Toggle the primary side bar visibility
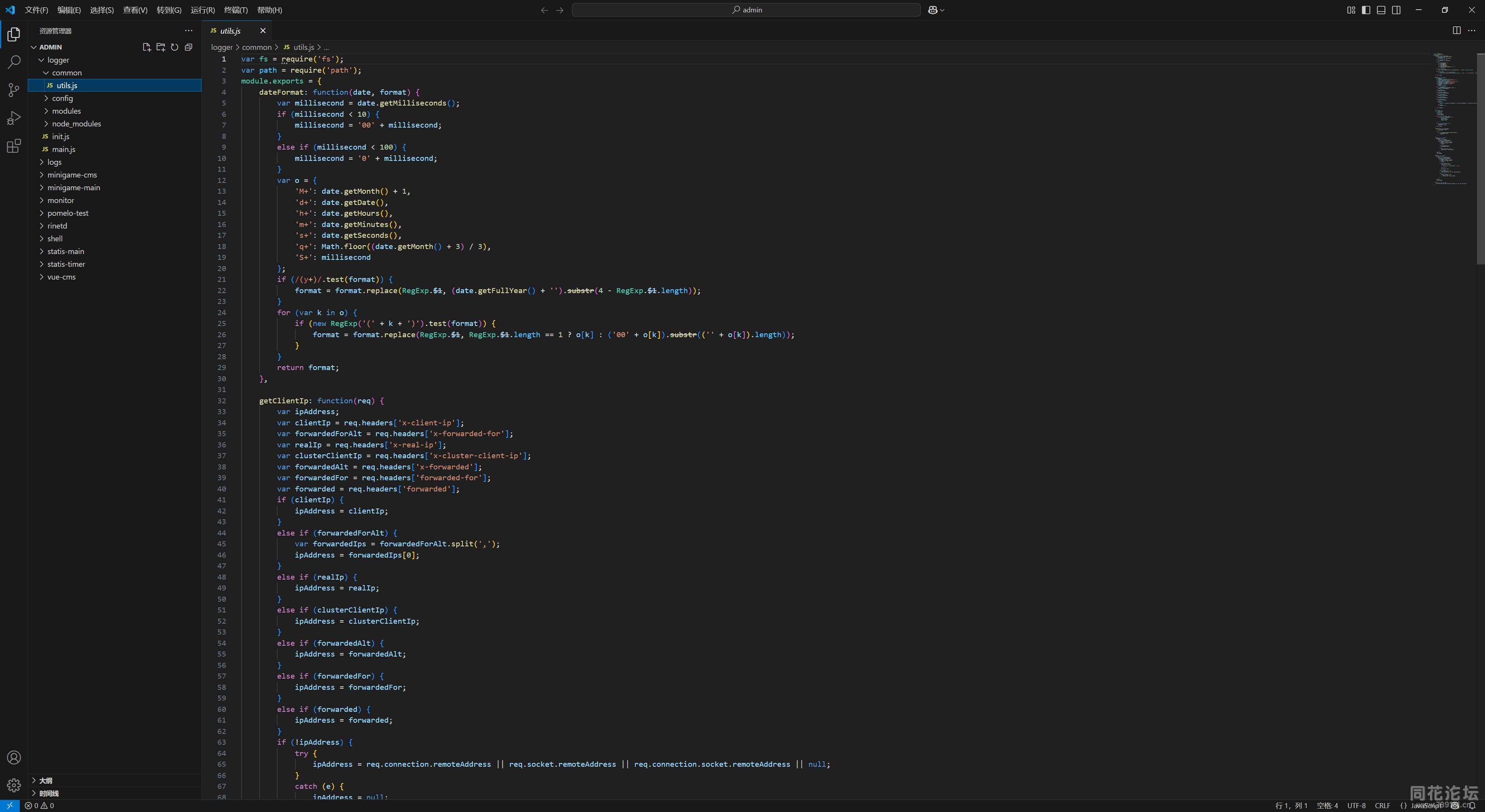 pos(1366,10)
